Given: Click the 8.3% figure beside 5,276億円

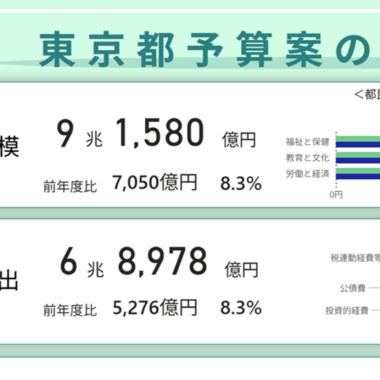Looking at the screenshot, I should click(241, 308).
